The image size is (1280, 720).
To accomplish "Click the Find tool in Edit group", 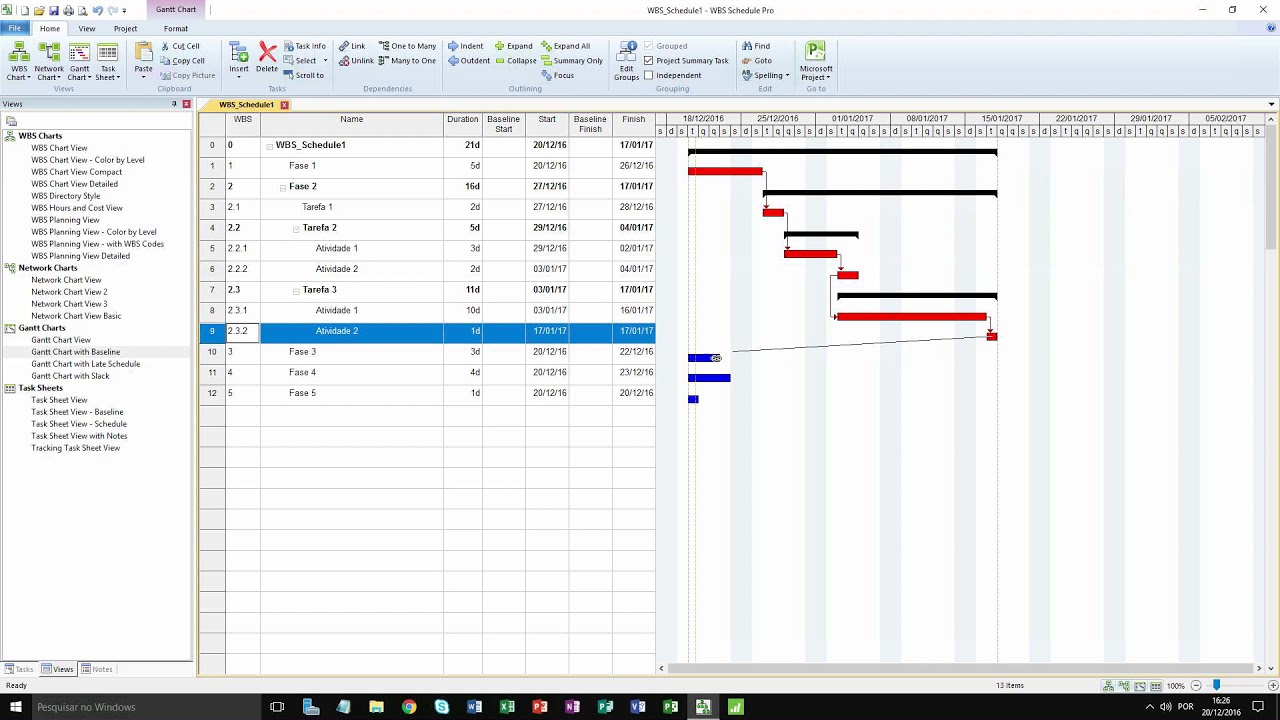I will coord(756,46).
